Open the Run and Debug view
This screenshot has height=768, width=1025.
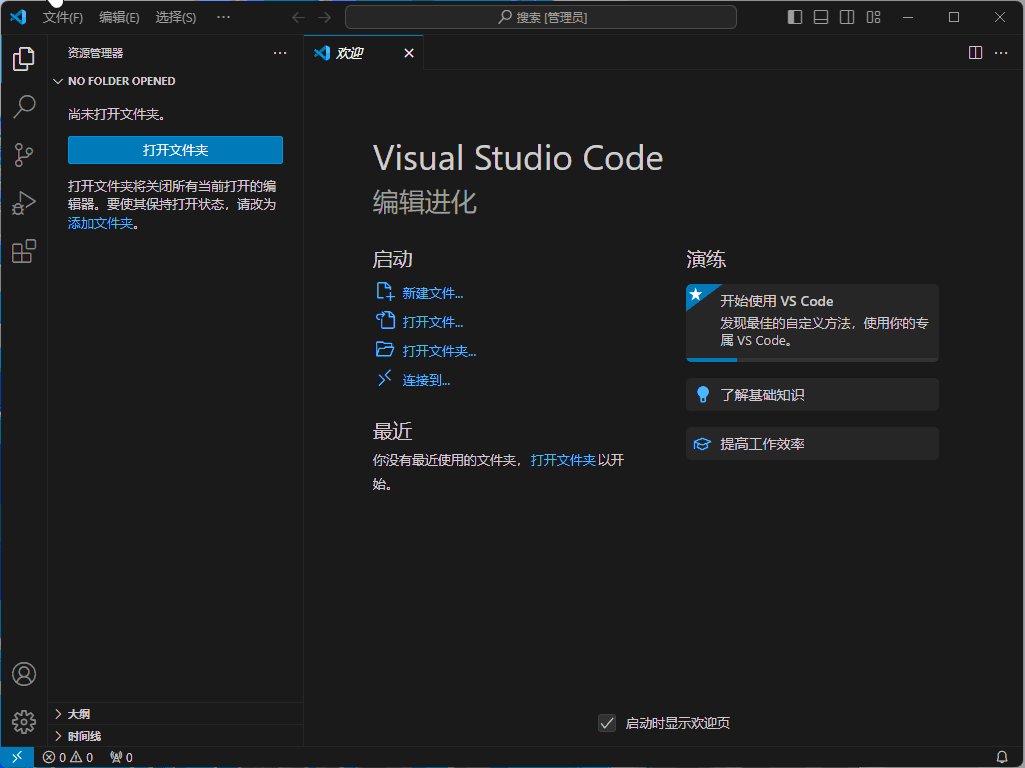[x=24, y=203]
